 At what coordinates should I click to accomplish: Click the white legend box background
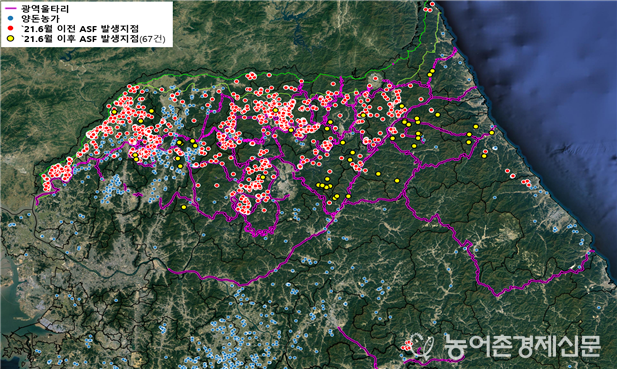(86, 24)
